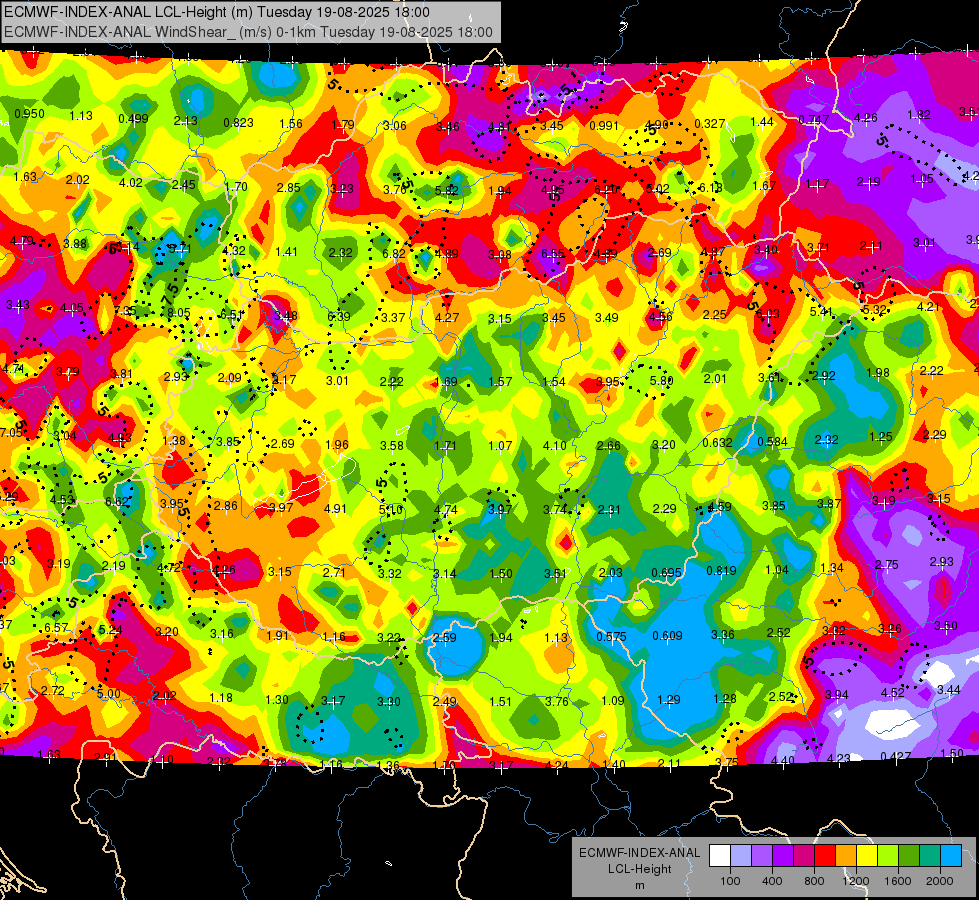Click the 7.35 wind shear value
This screenshot has height=900, width=979.
click(125, 310)
